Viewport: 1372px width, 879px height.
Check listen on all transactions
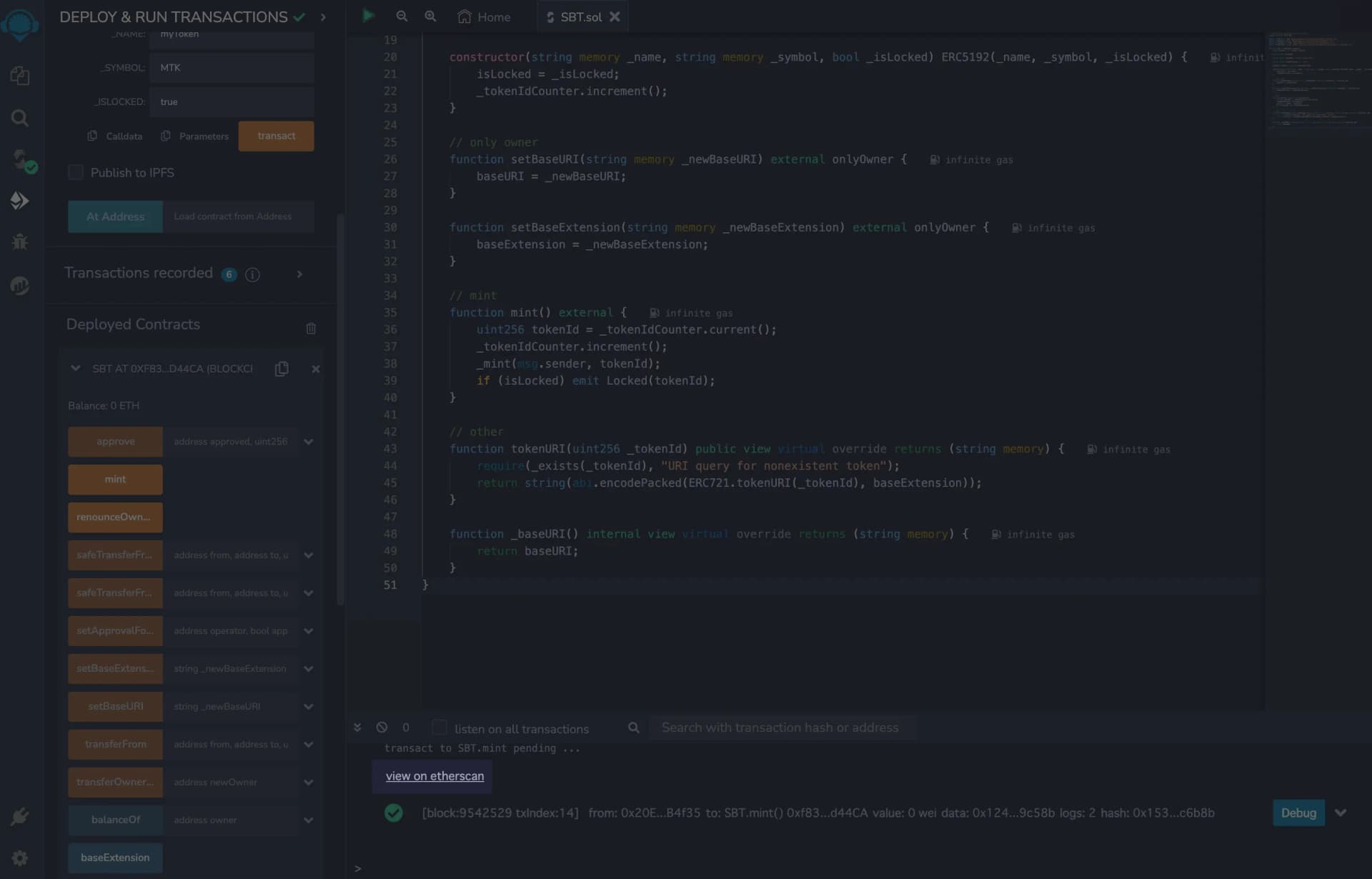pyautogui.click(x=439, y=727)
